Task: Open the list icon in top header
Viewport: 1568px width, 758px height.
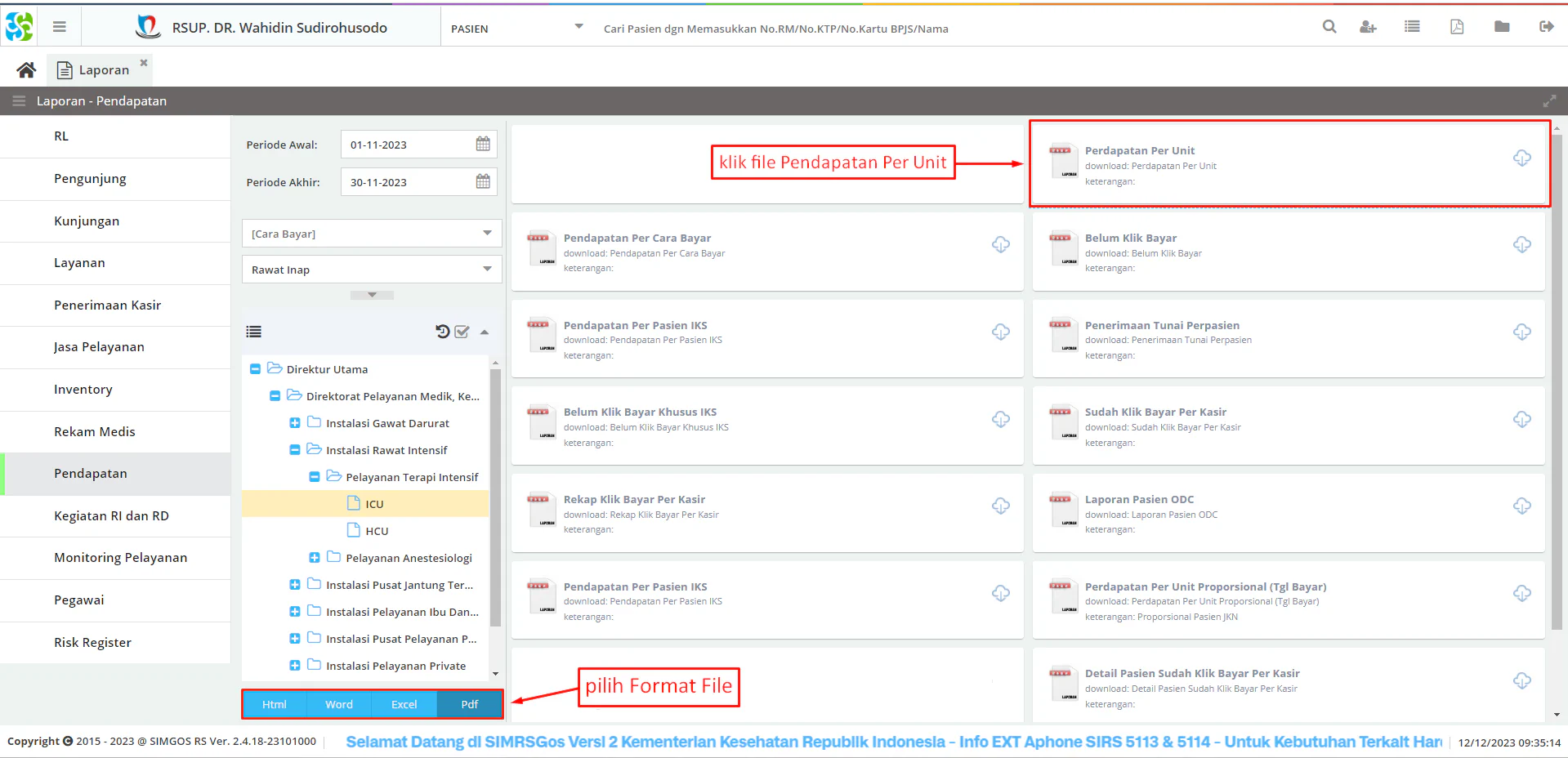Action: pos(1412,27)
